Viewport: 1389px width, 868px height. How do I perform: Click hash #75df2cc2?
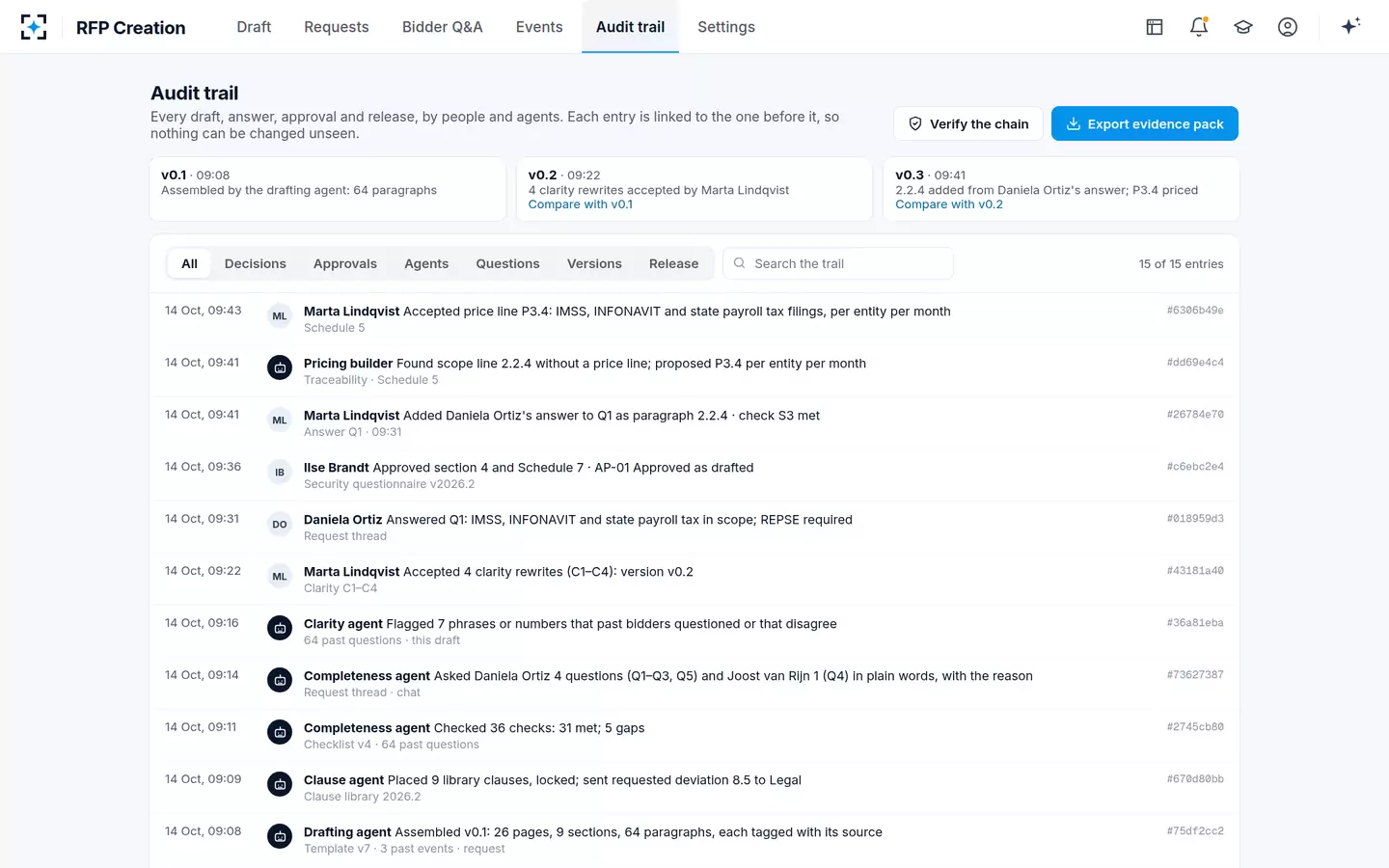(x=1195, y=831)
